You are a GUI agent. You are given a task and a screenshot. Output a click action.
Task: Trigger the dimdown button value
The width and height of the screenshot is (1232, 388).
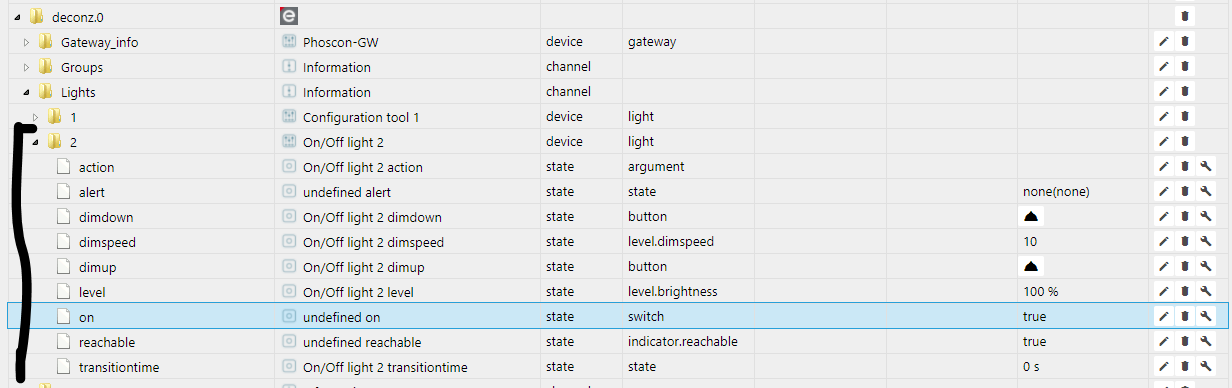pos(1032,217)
